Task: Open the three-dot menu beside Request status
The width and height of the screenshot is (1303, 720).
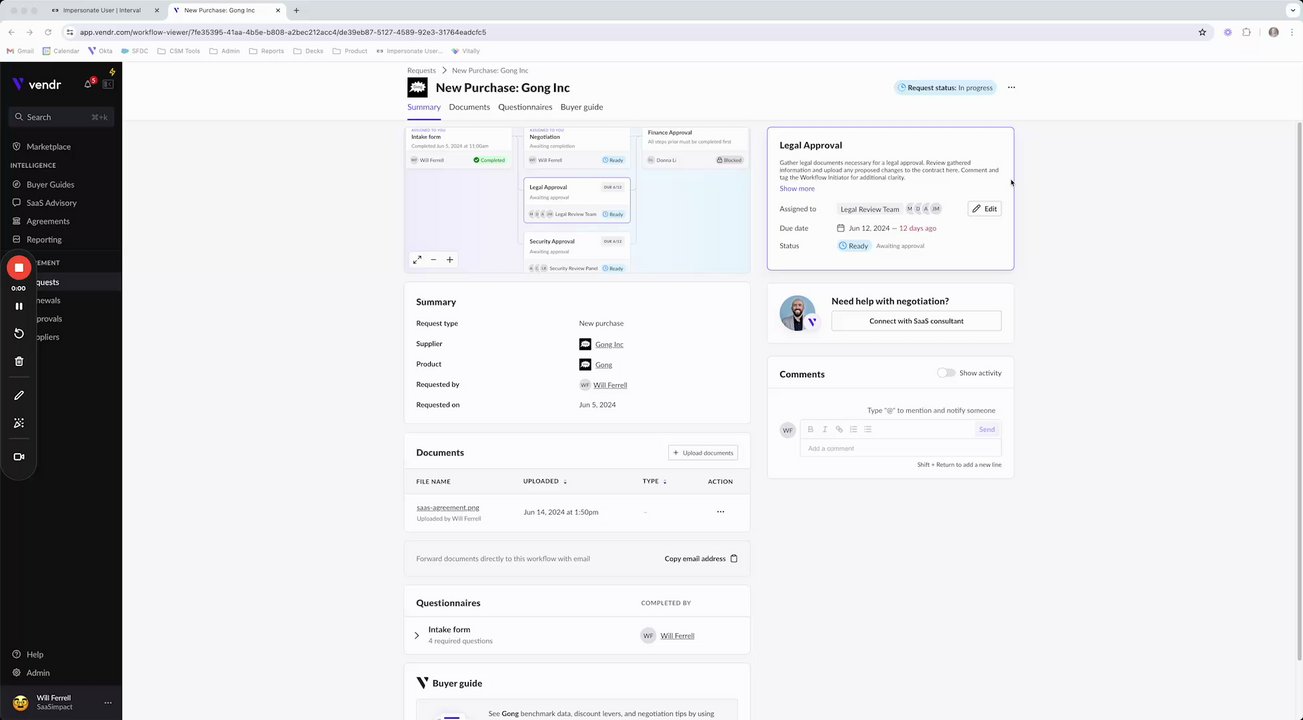Action: (1011, 87)
